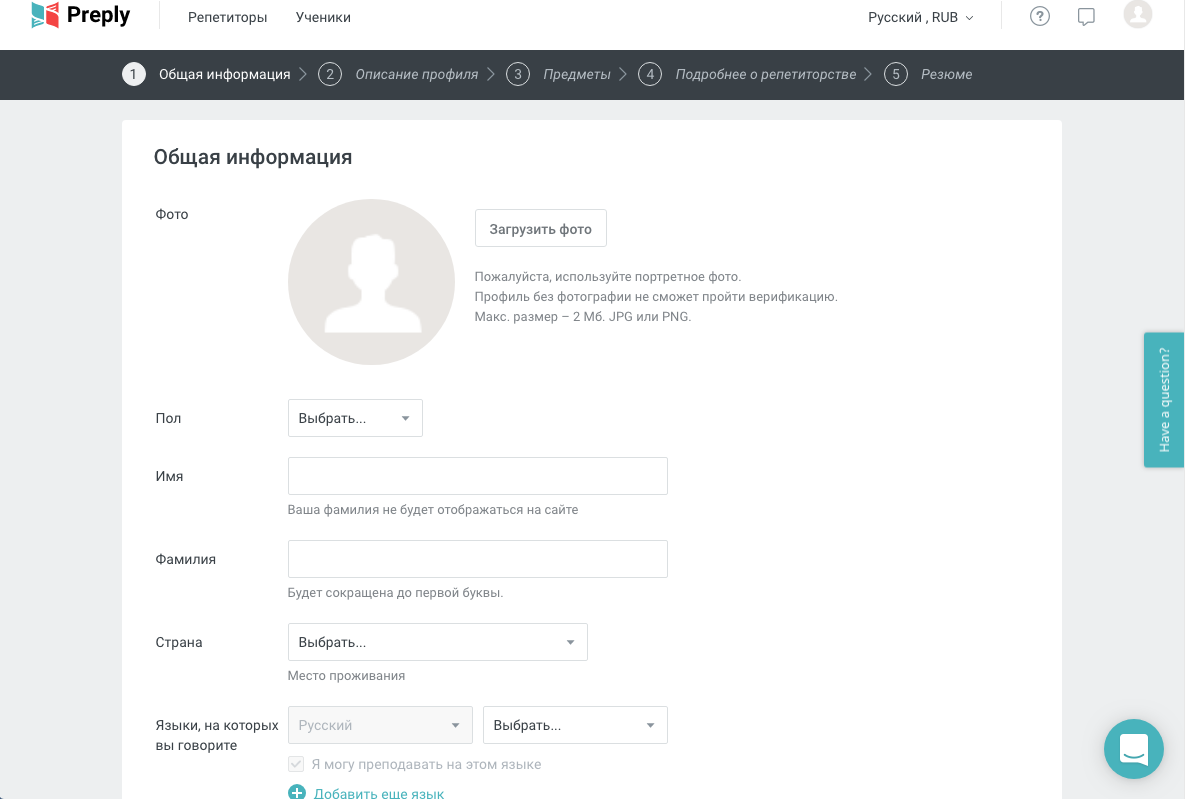The height and width of the screenshot is (799, 1185).
Task: Click the step 3 circle number
Action: (x=518, y=74)
